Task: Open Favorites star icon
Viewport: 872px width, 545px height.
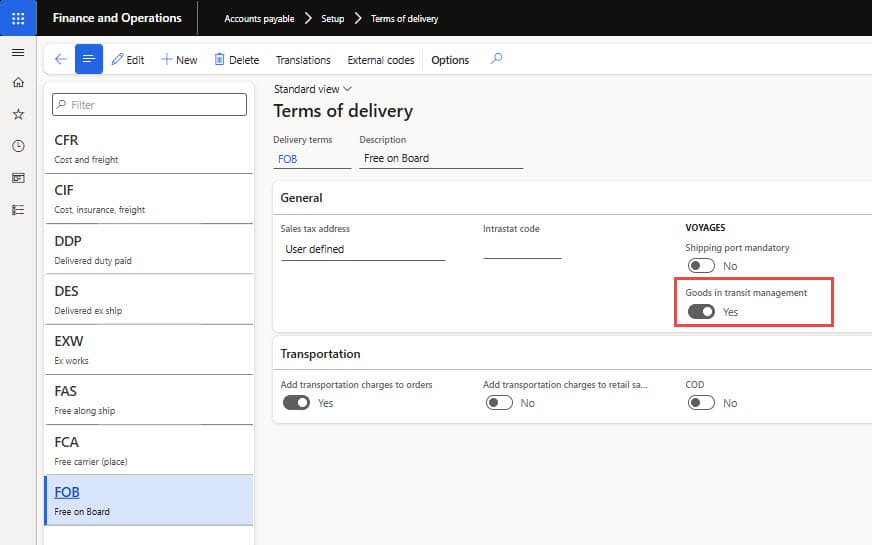Action: (x=18, y=115)
